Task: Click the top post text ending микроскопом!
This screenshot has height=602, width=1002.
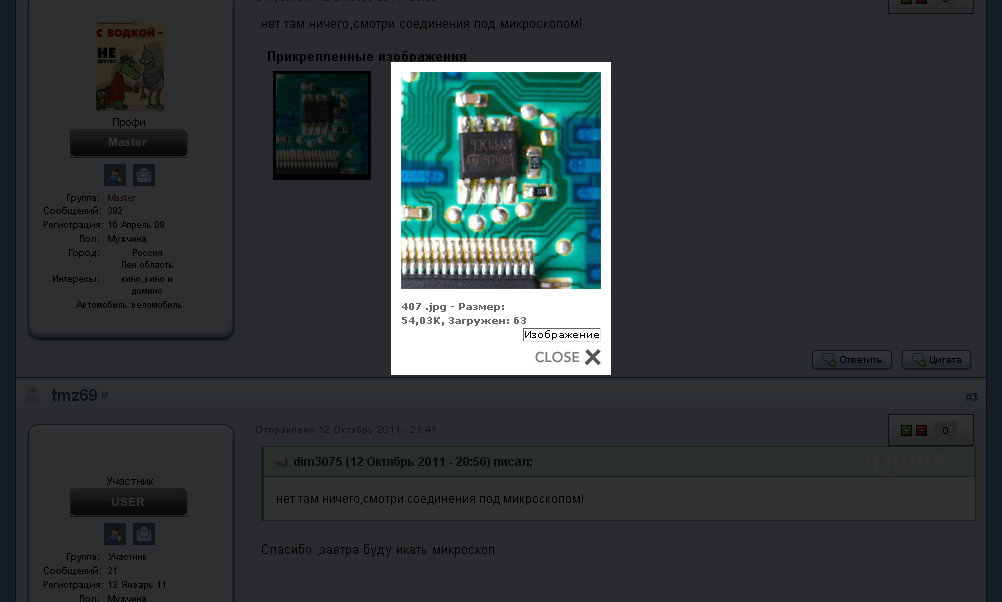Action: coord(422,24)
